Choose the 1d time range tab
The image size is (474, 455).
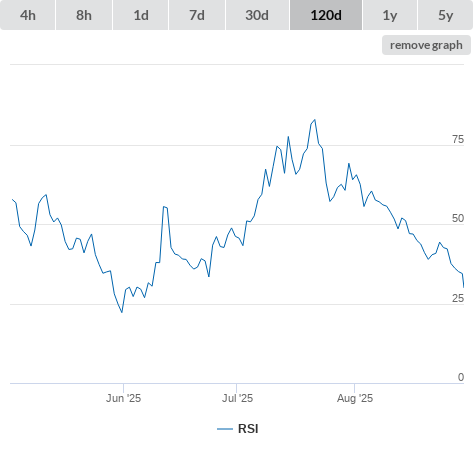141,15
